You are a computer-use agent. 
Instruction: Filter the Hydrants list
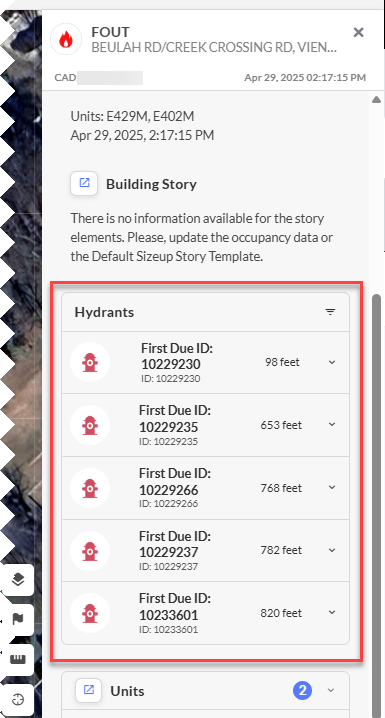tap(330, 312)
